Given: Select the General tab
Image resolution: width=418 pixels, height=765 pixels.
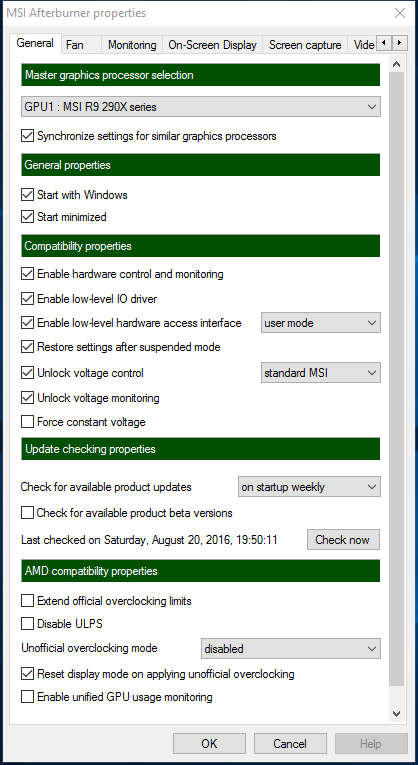Looking at the screenshot, I should pos(35,43).
